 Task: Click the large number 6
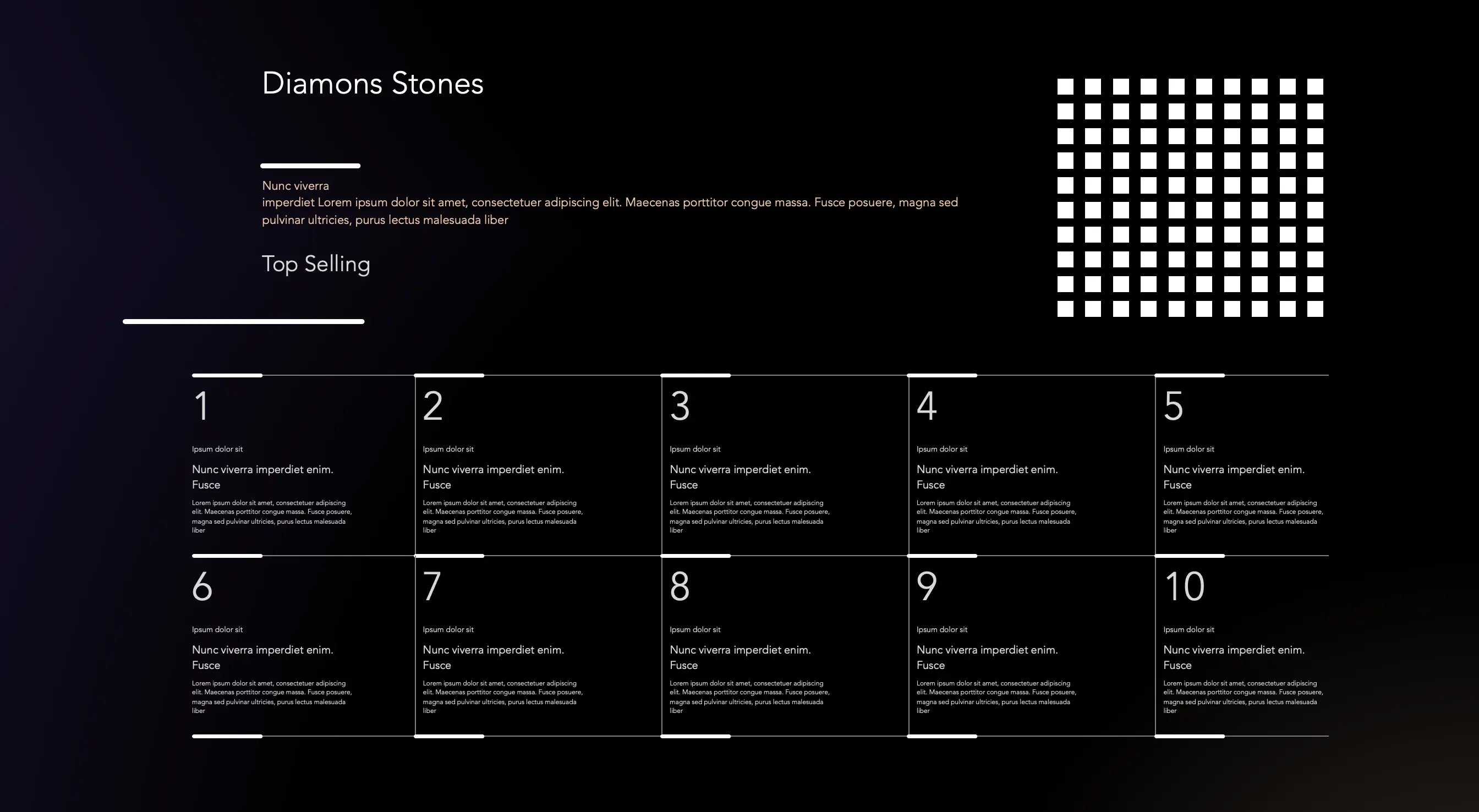[x=202, y=586]
